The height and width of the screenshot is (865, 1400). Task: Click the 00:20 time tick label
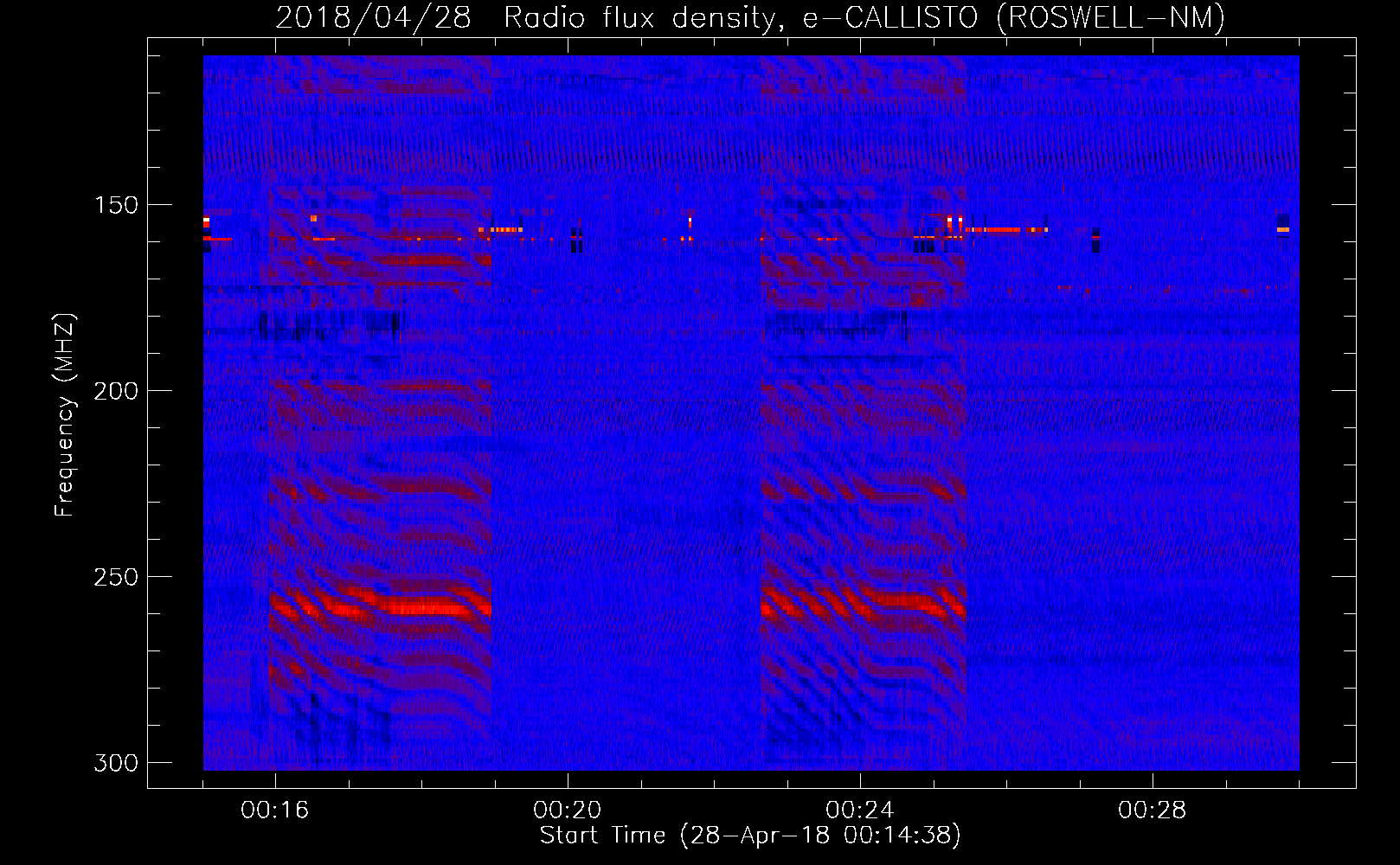[568, 810]
